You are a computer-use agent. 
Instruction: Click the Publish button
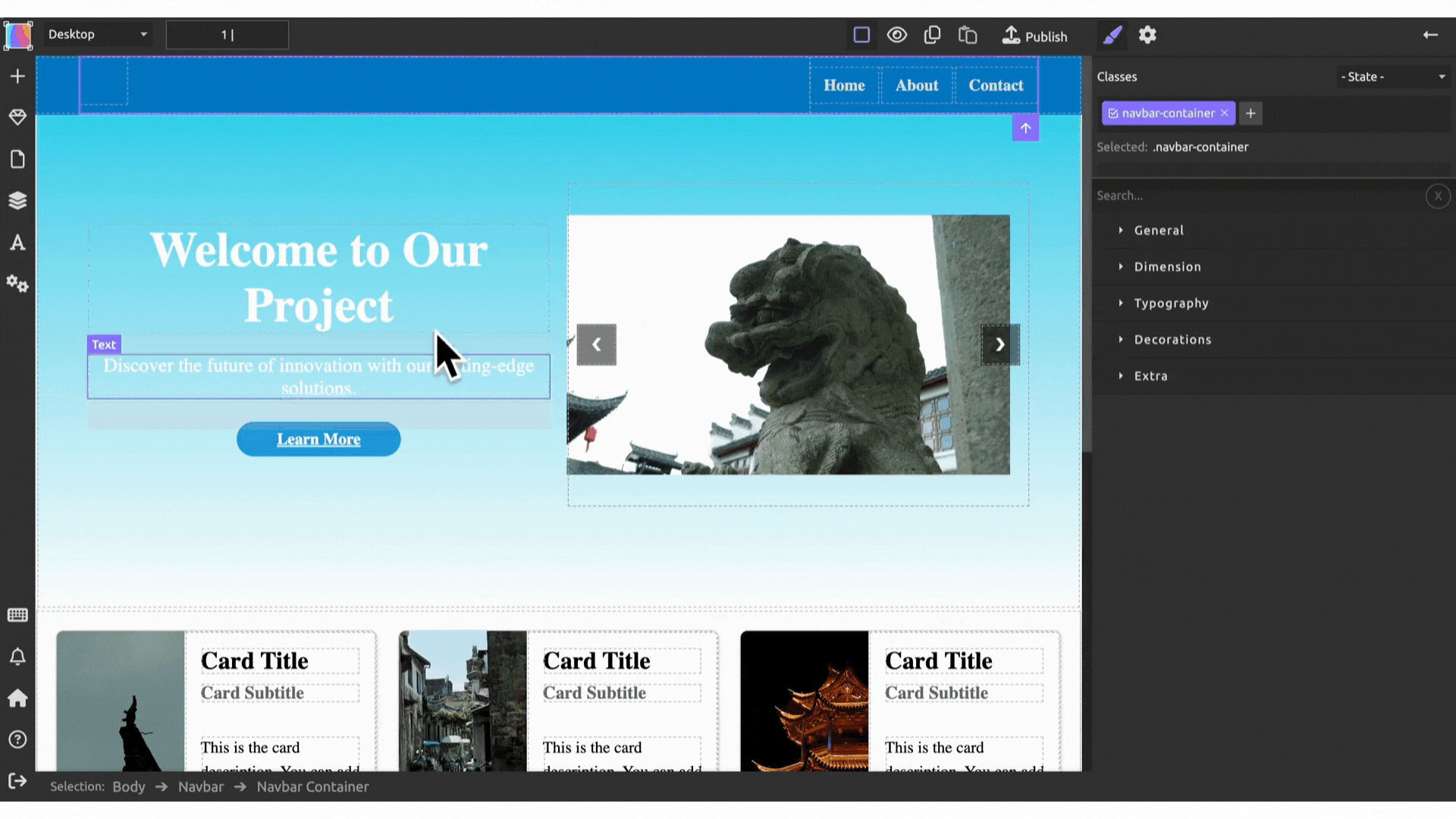[1034, 36]
